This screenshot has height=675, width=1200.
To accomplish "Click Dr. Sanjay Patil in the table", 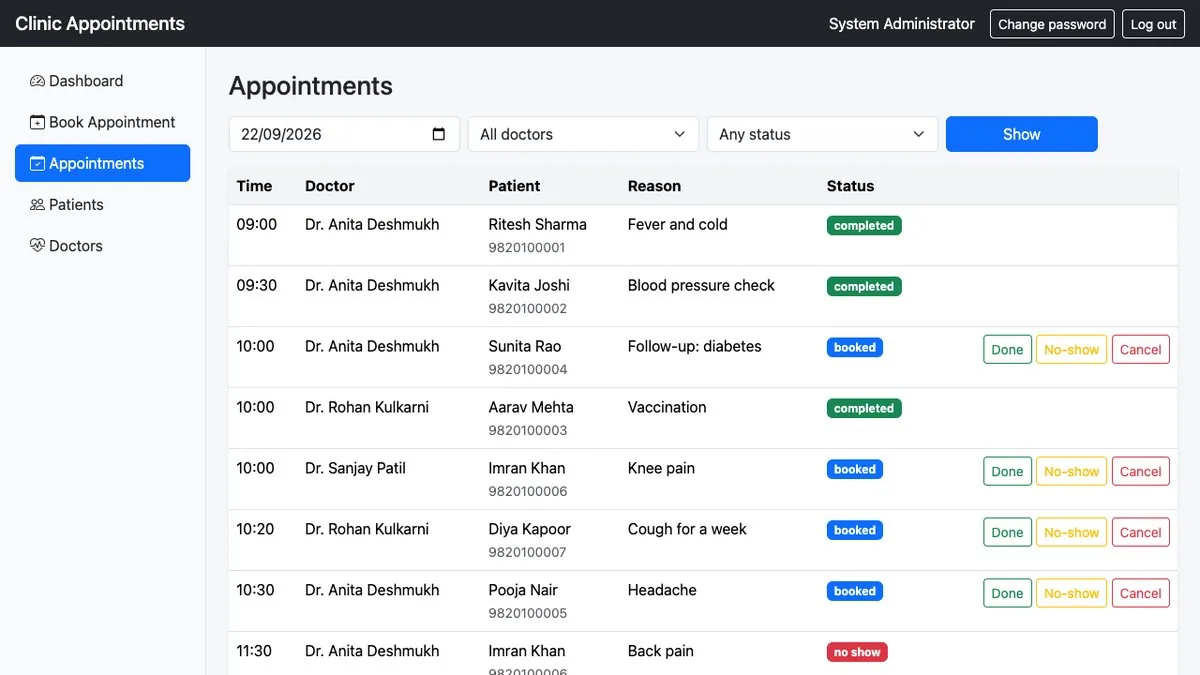I will [x=355, y=468].
